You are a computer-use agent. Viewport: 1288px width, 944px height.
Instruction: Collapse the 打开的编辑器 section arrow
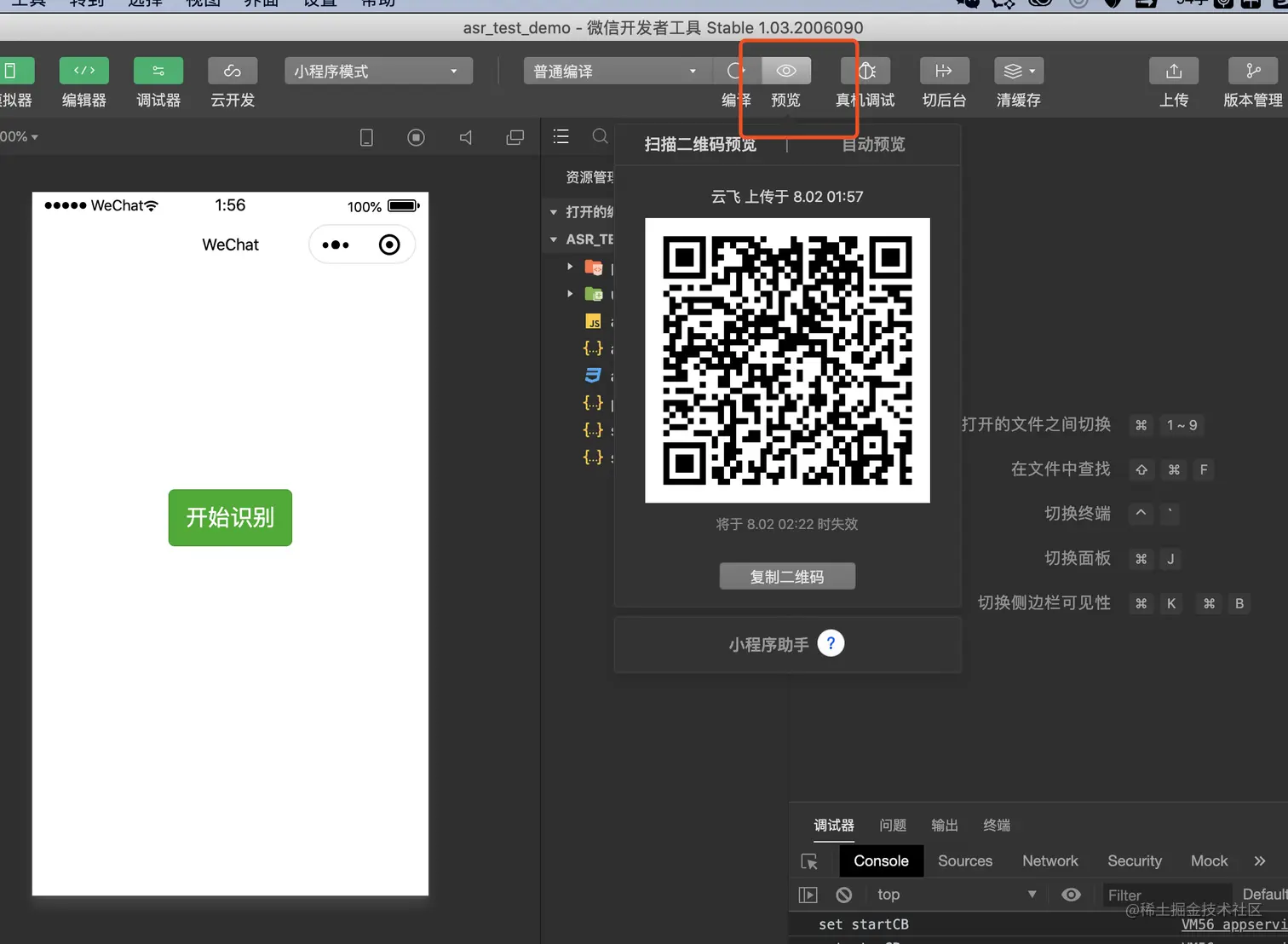coord(554,212)
